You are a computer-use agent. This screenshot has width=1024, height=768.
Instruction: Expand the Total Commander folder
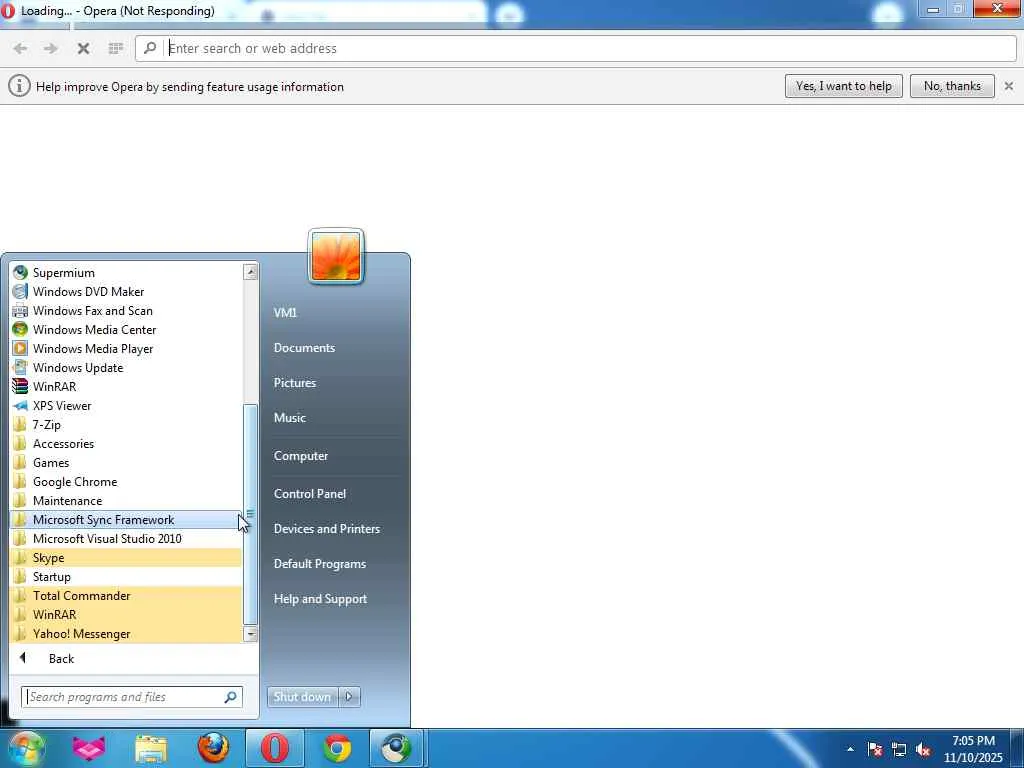(x=126, y=596)
